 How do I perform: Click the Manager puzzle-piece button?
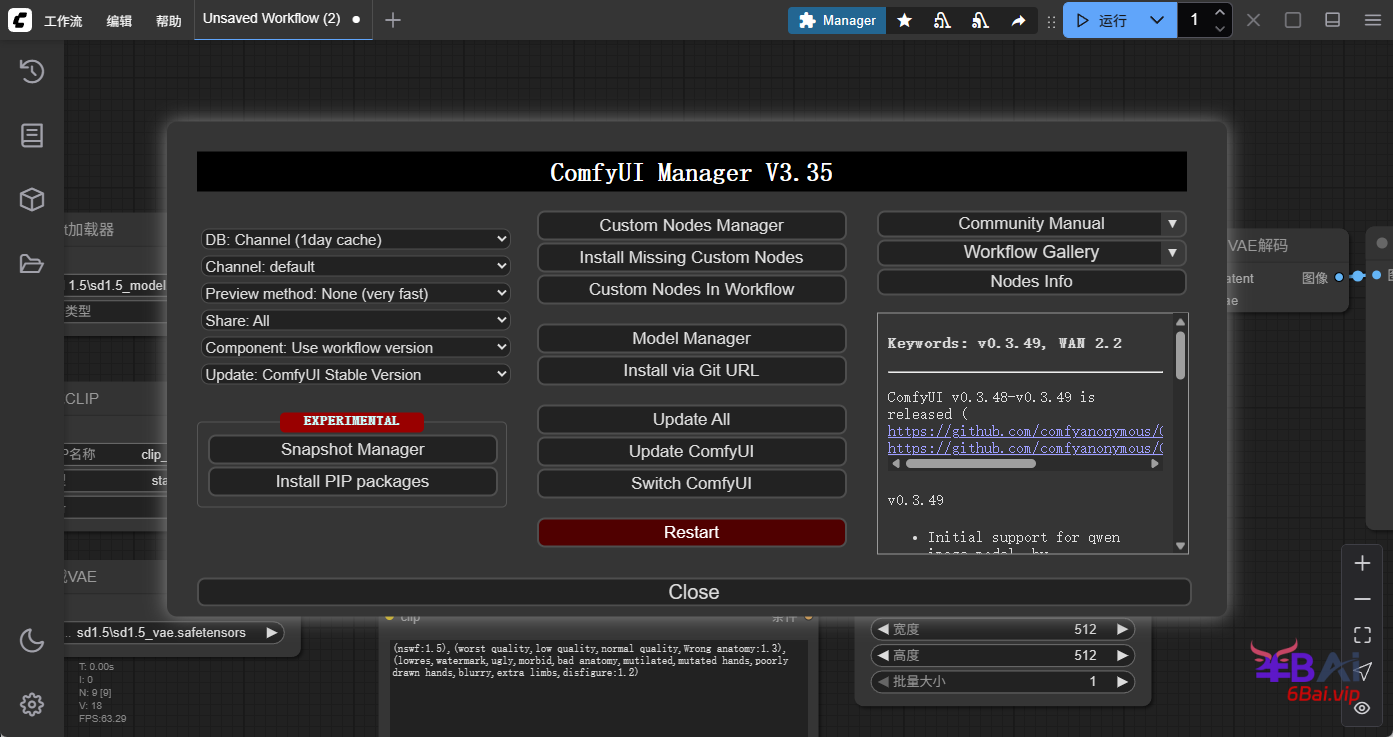pos(837,20)
